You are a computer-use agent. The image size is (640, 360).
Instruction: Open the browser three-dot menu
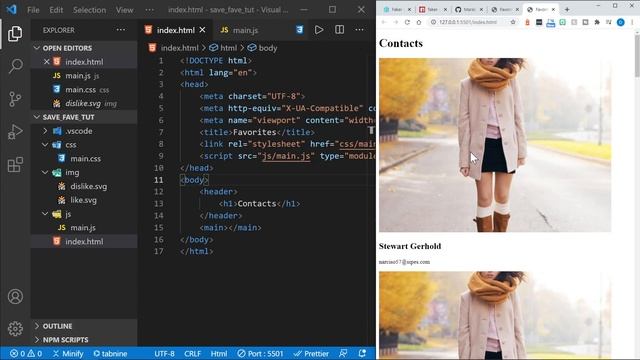632,22
